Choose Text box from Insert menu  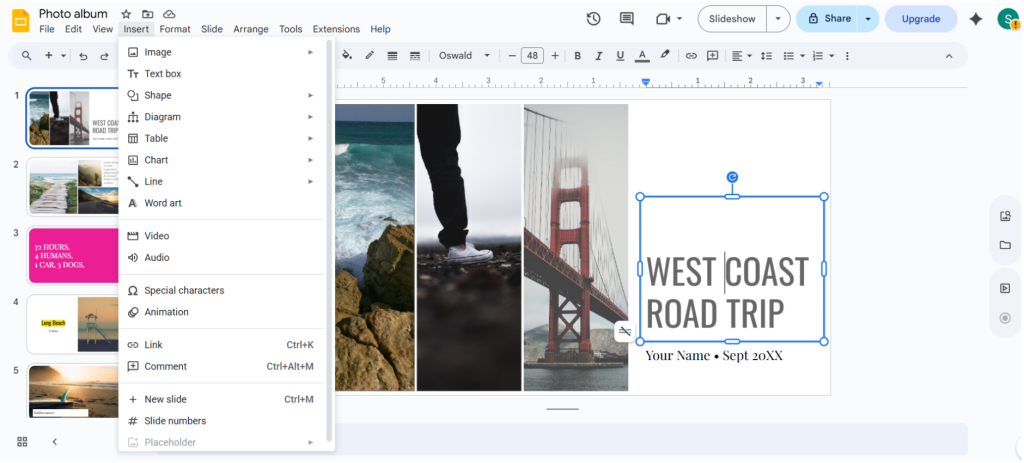[x=221, y=74]
